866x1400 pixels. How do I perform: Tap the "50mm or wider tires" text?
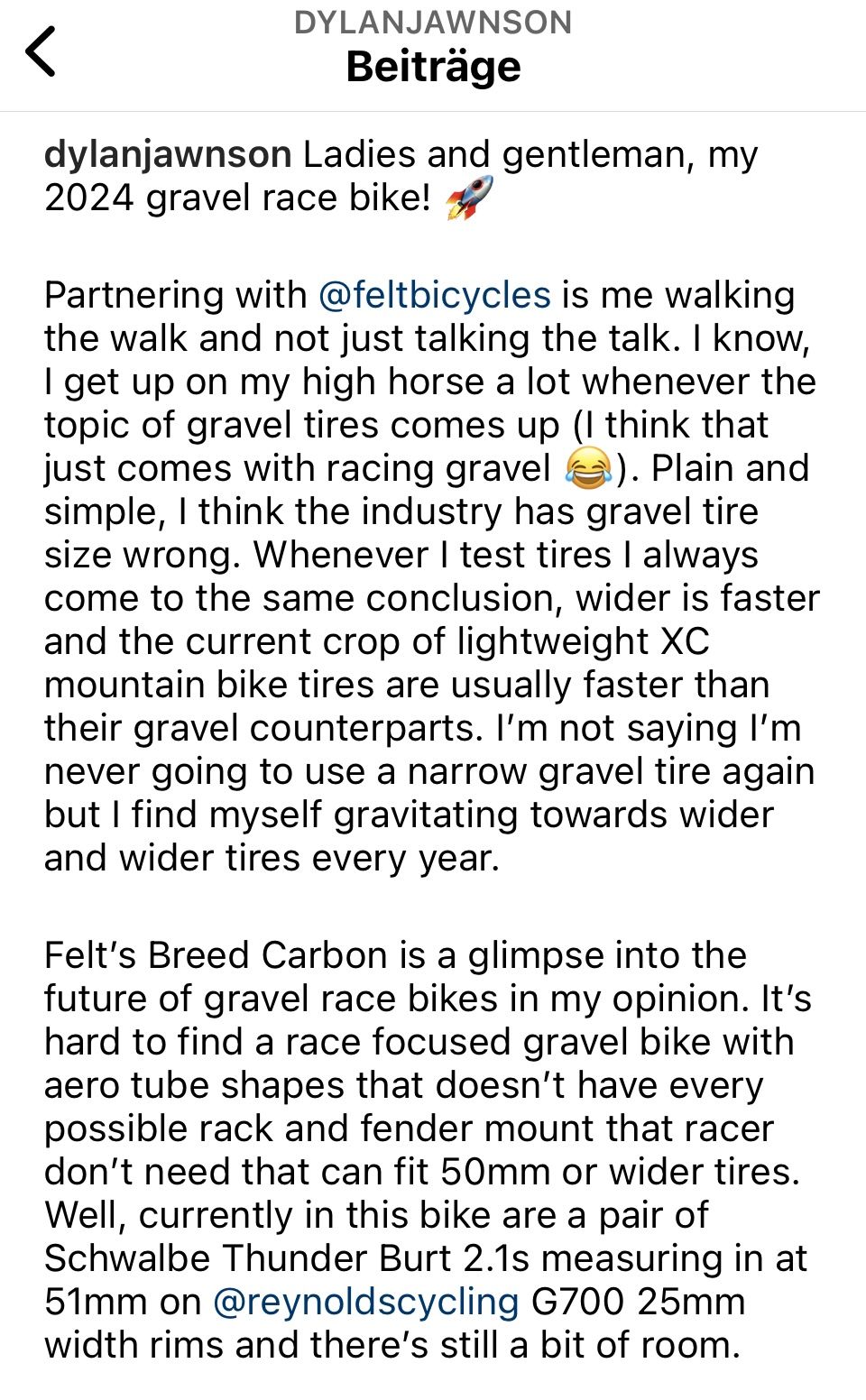(619, 1172)
